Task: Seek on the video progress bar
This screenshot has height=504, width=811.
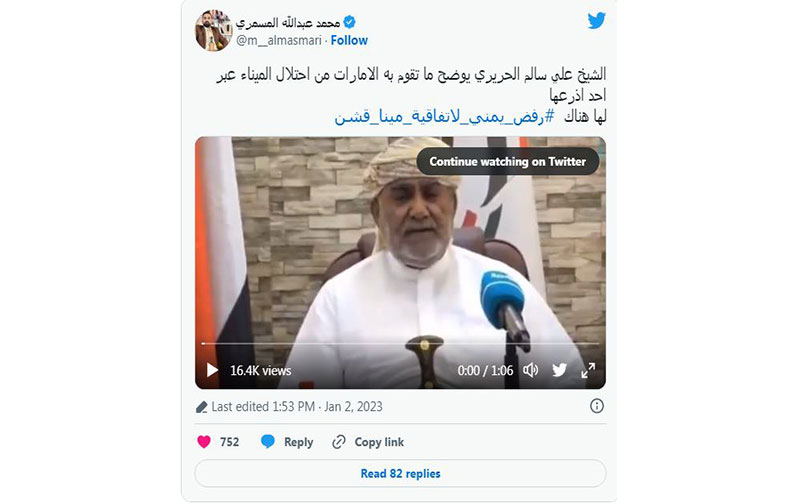Action: coord(400,343)
